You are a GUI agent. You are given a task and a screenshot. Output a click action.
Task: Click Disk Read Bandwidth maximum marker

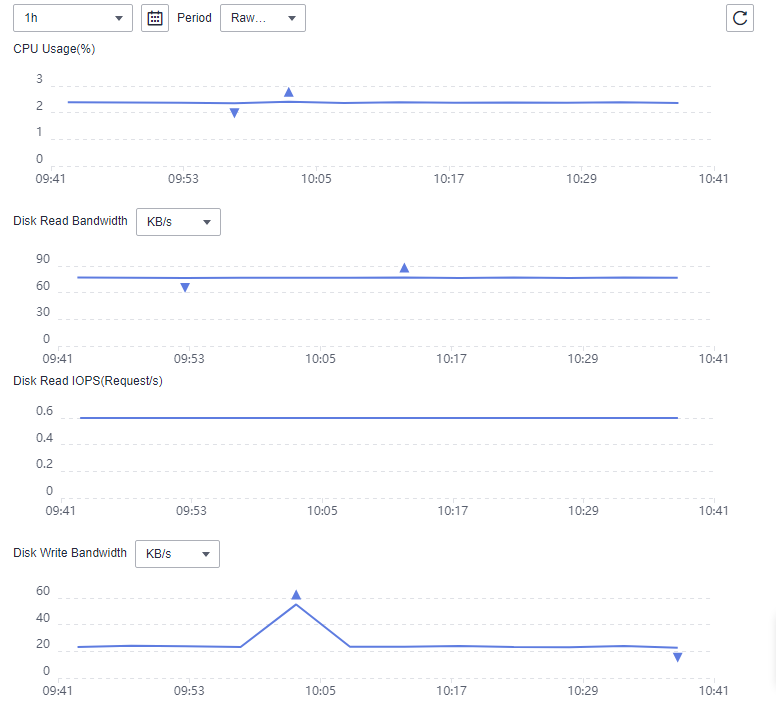click(404, 268)
